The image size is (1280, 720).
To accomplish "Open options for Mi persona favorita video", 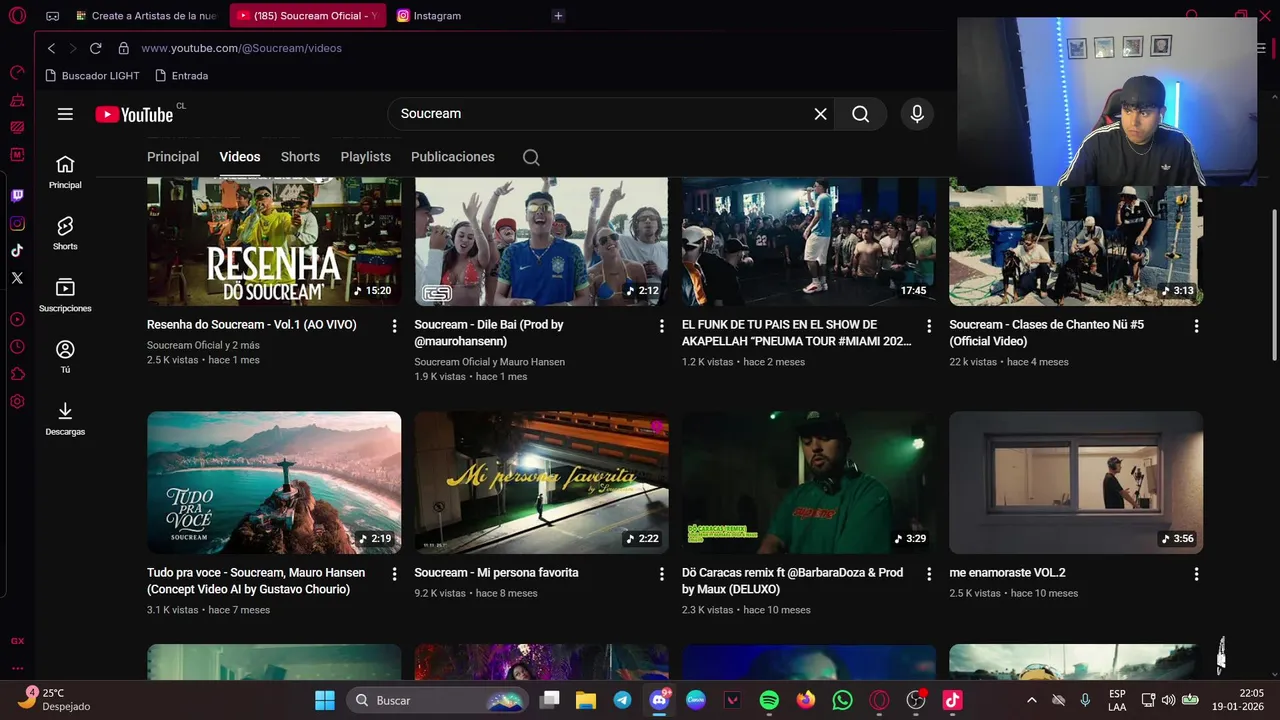I will [661, 574].
